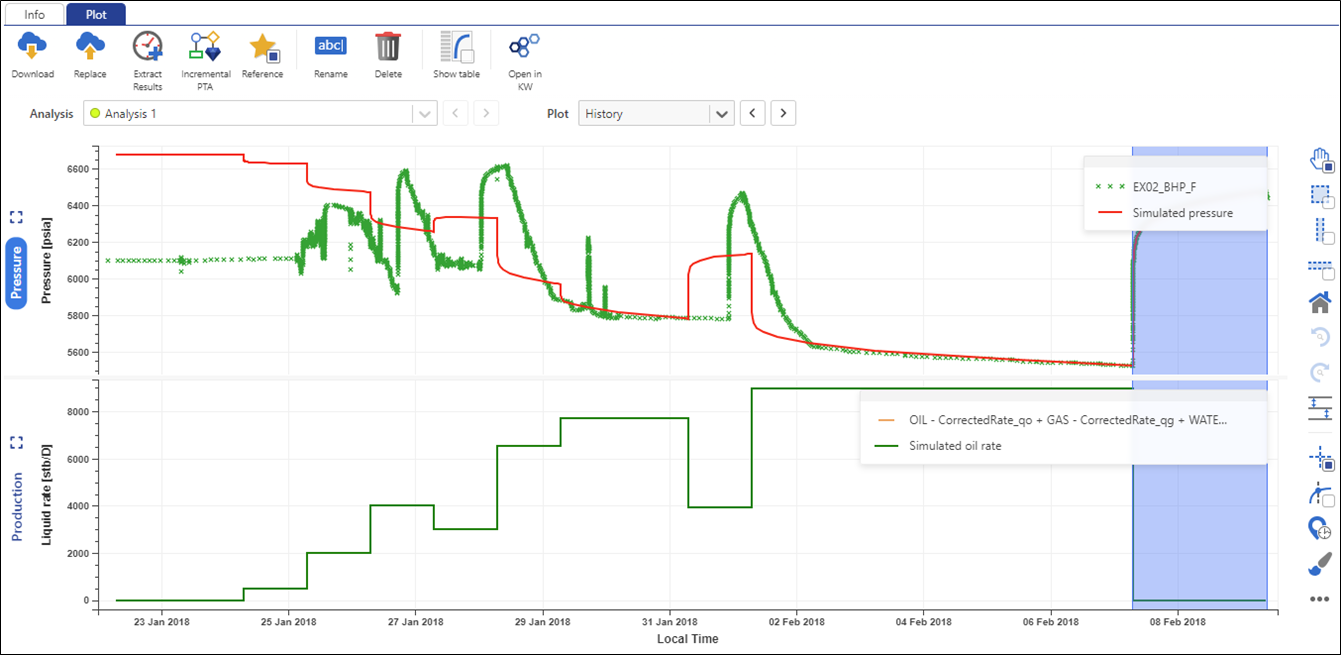Select the Plot tab
Screen dimensions: 1341x655
(96, 15)
